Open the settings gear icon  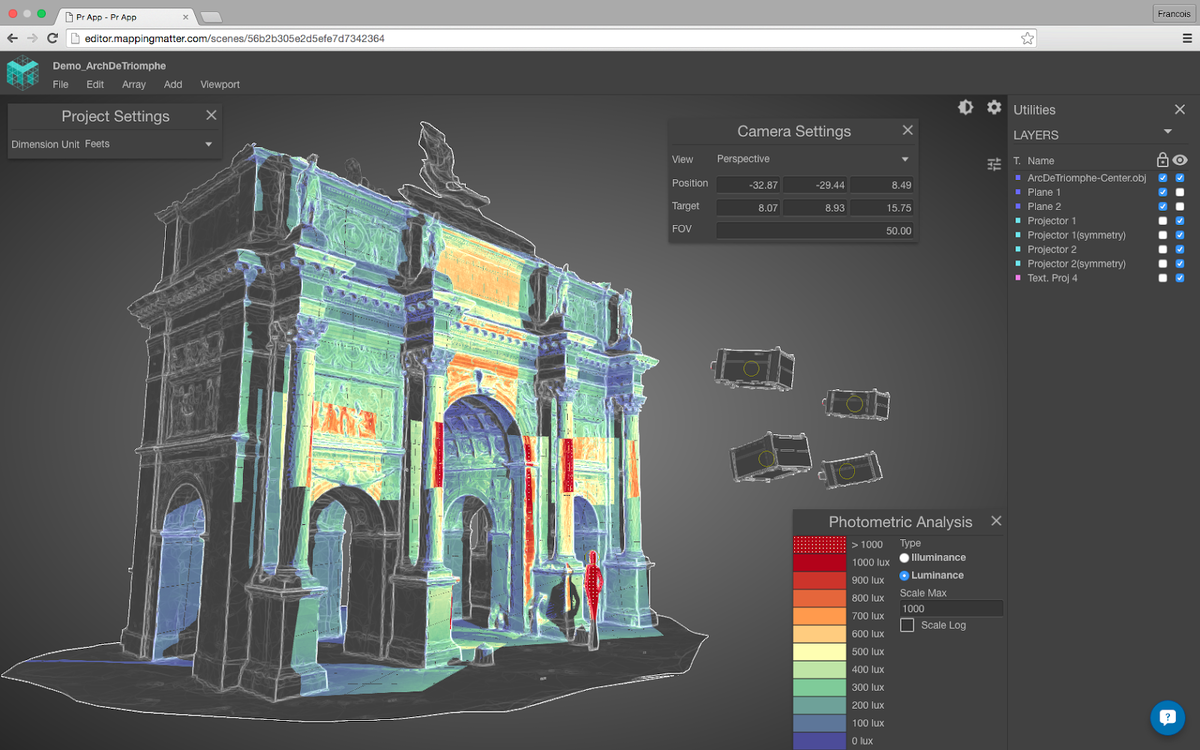coord(994,108)
